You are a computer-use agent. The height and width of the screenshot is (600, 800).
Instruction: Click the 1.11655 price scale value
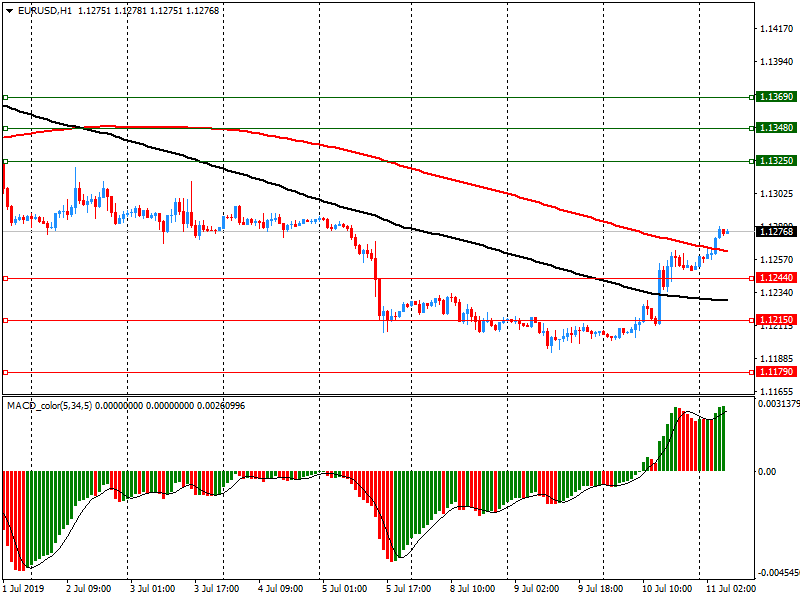point(777,392)
